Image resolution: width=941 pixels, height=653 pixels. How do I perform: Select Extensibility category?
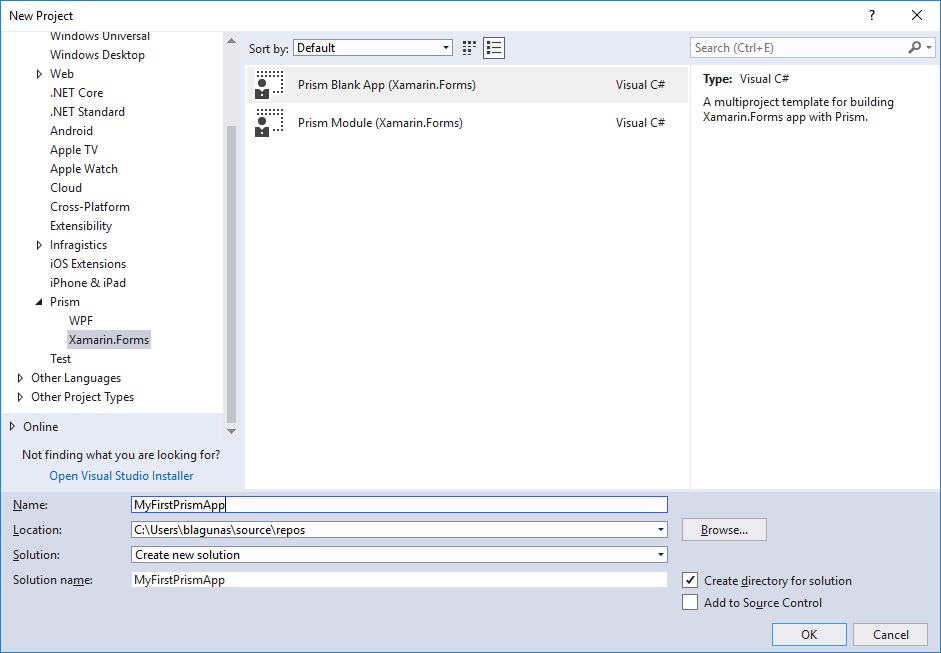point(80,226)
